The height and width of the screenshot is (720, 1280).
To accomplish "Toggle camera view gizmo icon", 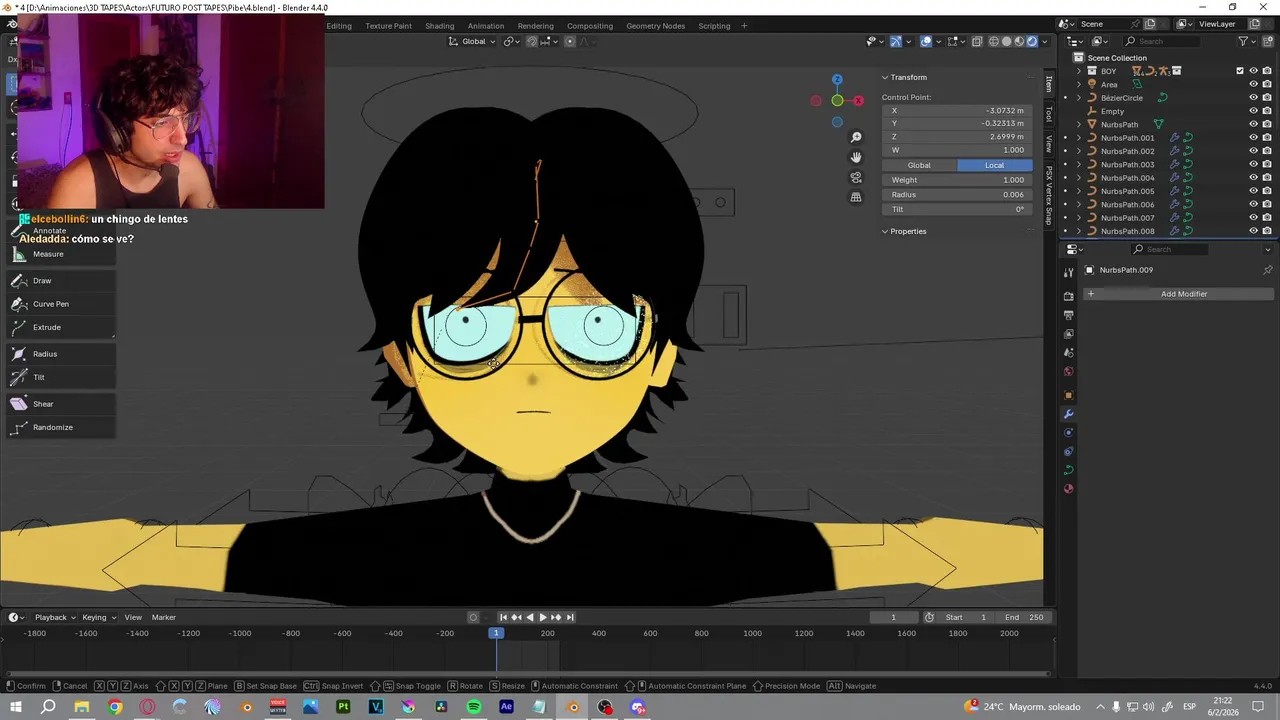I will [856, 177].
